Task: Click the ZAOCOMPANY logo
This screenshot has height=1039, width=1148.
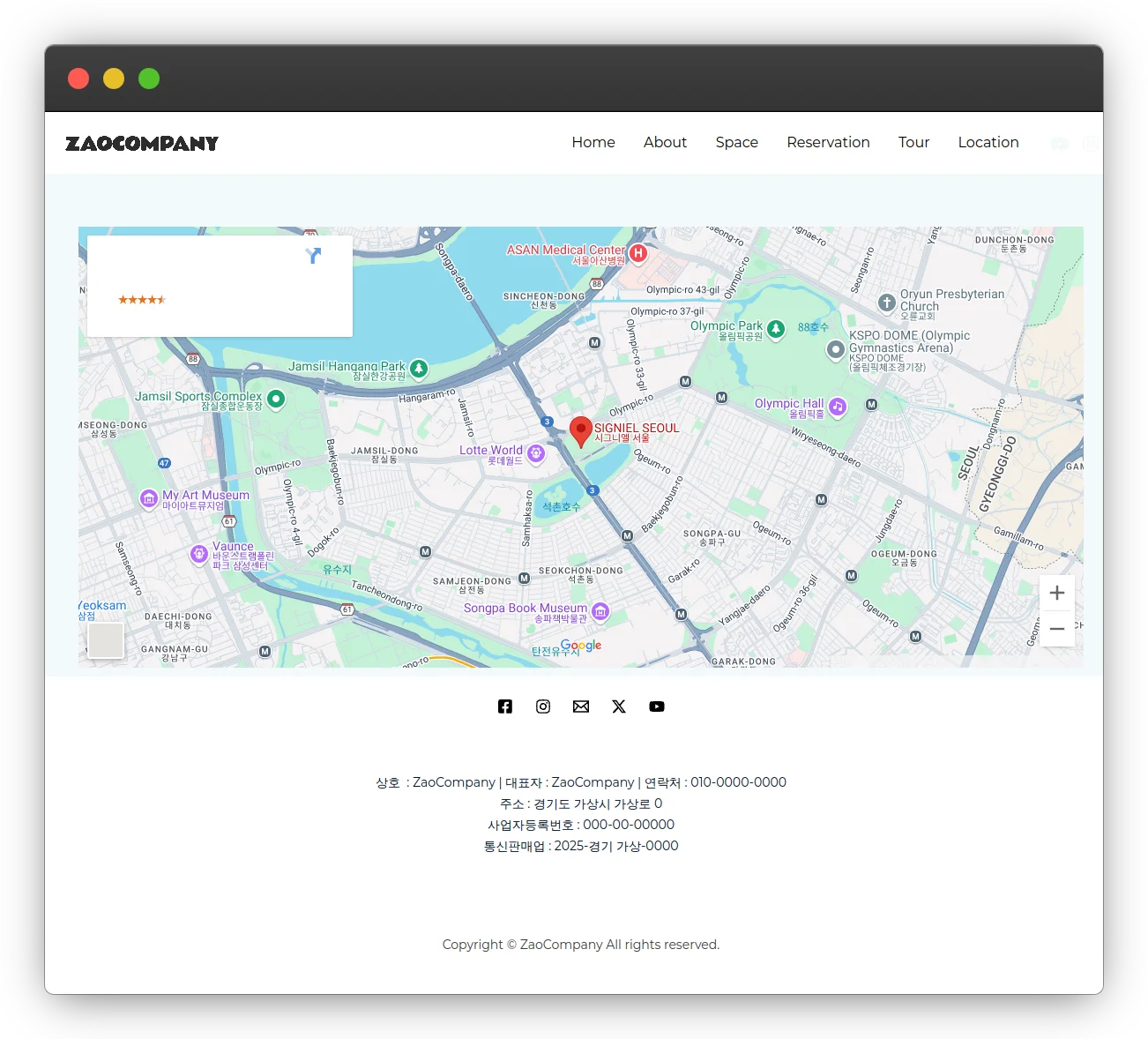Action: [142, 143]
